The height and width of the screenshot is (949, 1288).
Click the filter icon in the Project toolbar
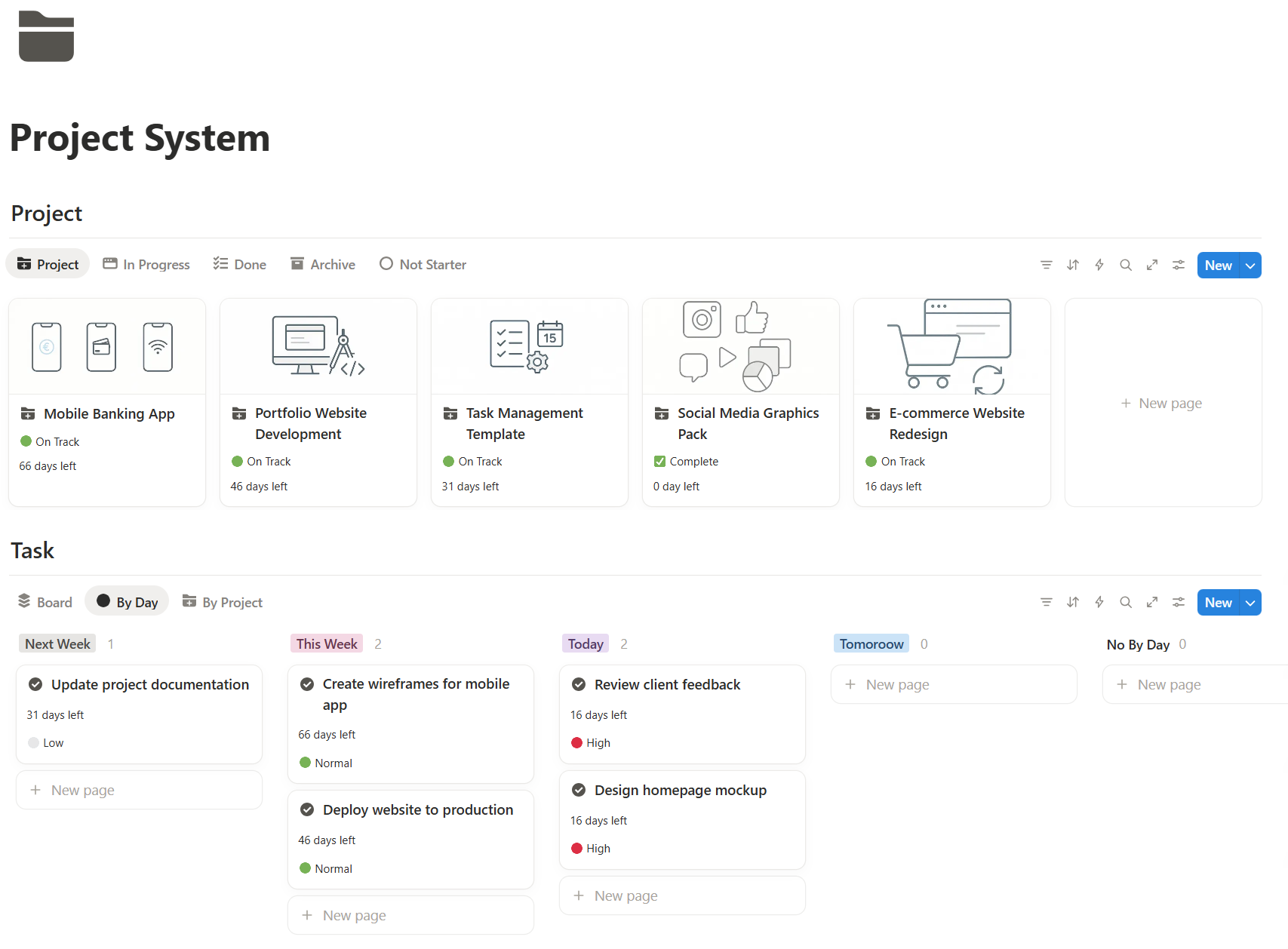(1046, 265)
